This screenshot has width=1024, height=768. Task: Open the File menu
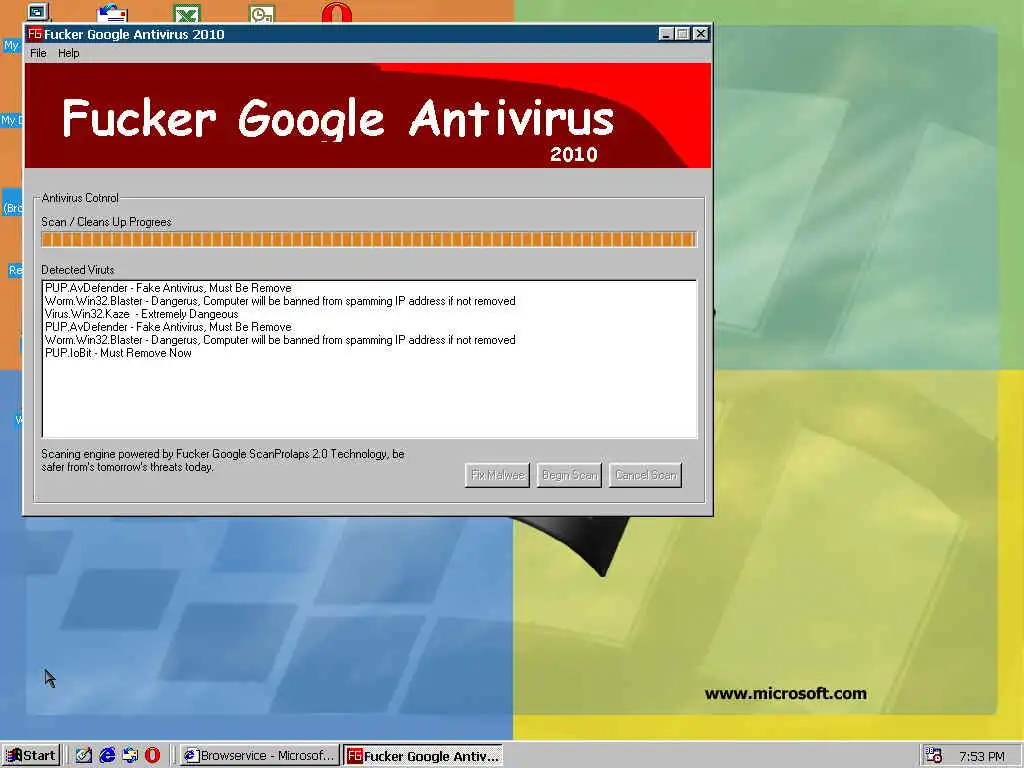pos(38,54)
